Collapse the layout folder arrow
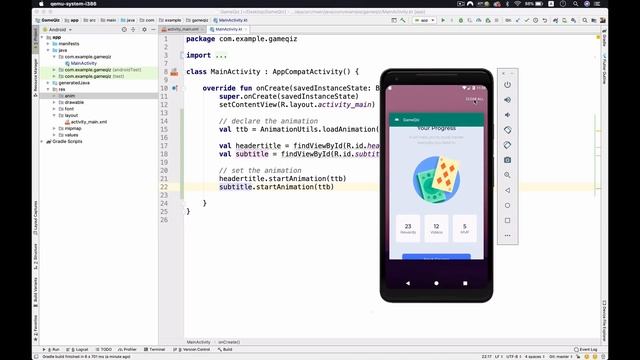Screen dimensions: 640x360 pyautogui.click(x=54, y=116)
